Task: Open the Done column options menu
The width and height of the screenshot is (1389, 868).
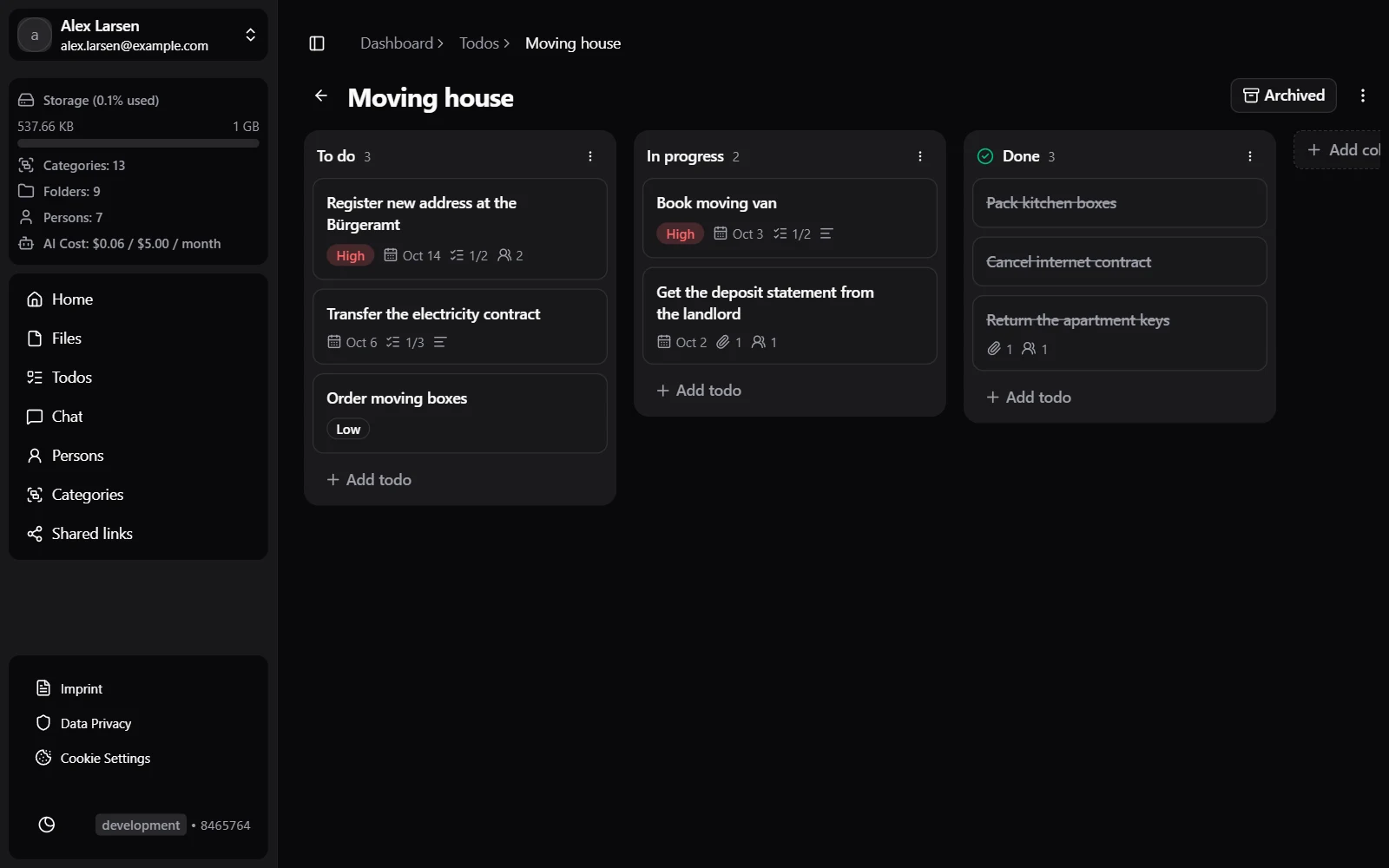Action: click(x=1250, y=156)
